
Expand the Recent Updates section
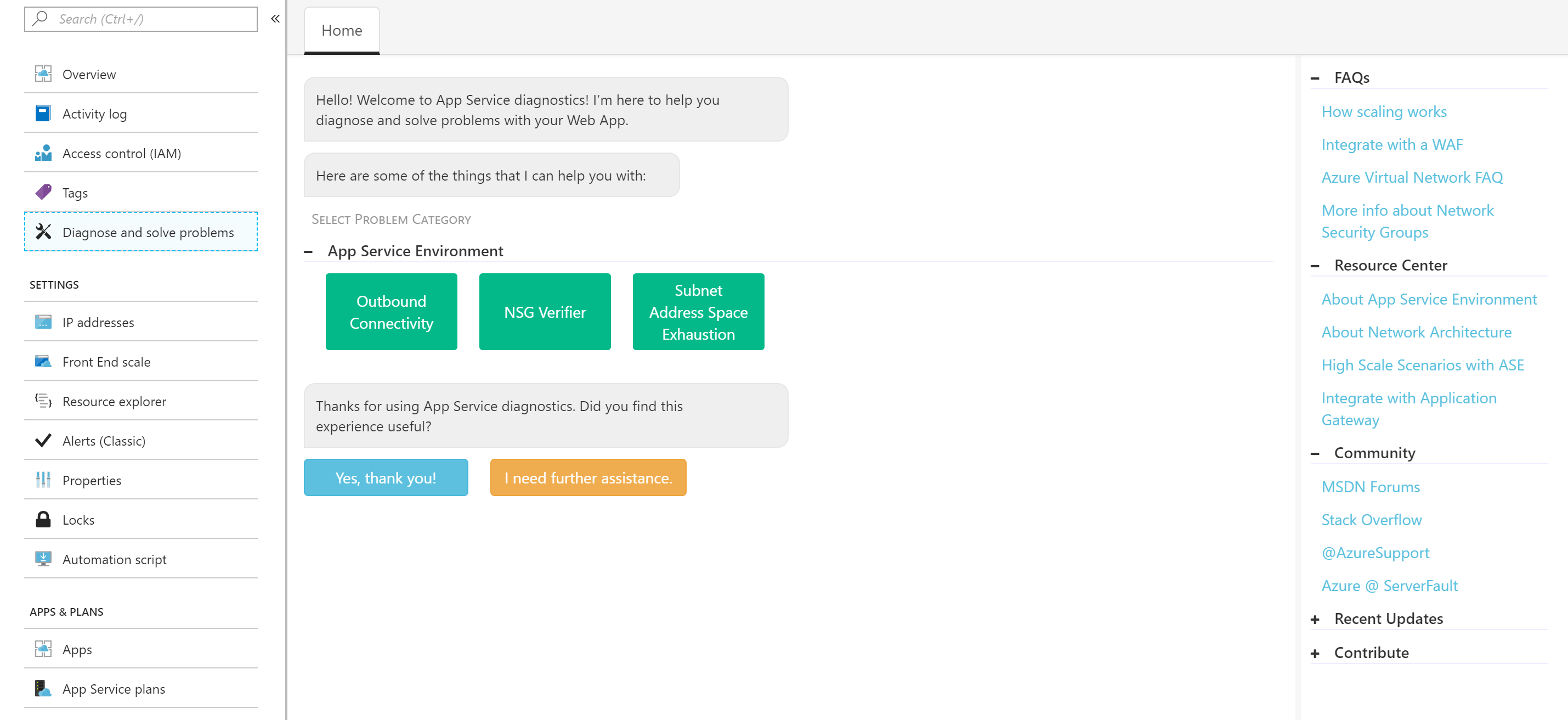(1315, 619)
